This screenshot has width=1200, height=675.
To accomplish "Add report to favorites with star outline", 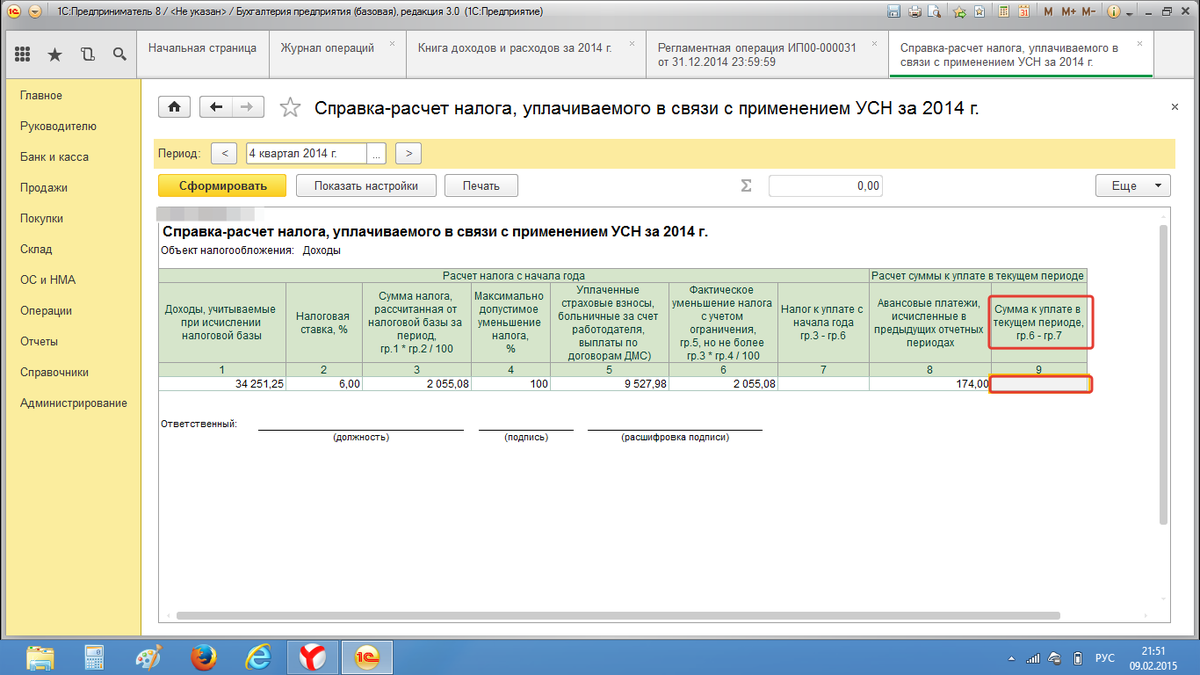I will (290, 107).
